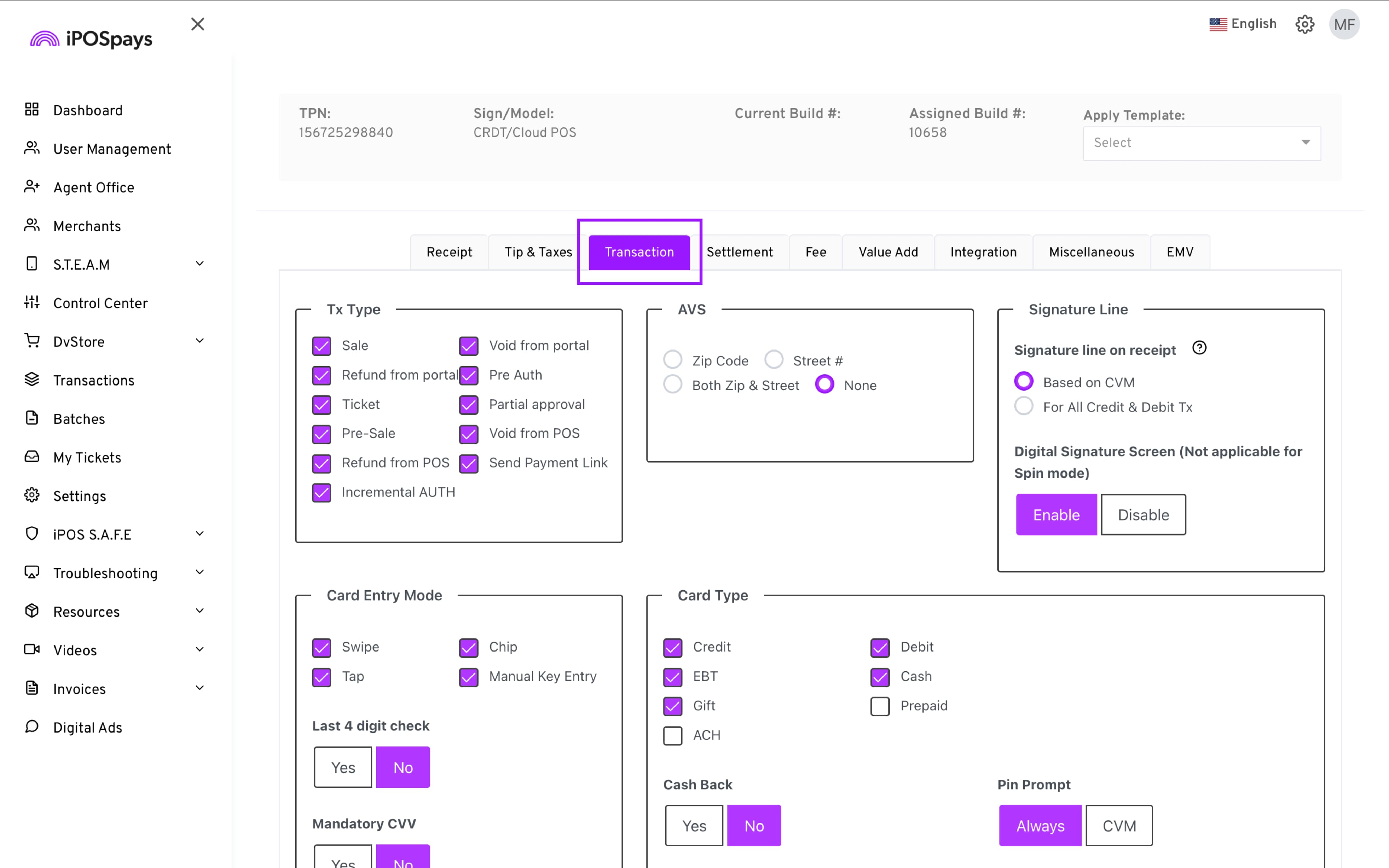Click the Digital Ads chat bubble icon
1389x868 pixels.
[31, 727]
